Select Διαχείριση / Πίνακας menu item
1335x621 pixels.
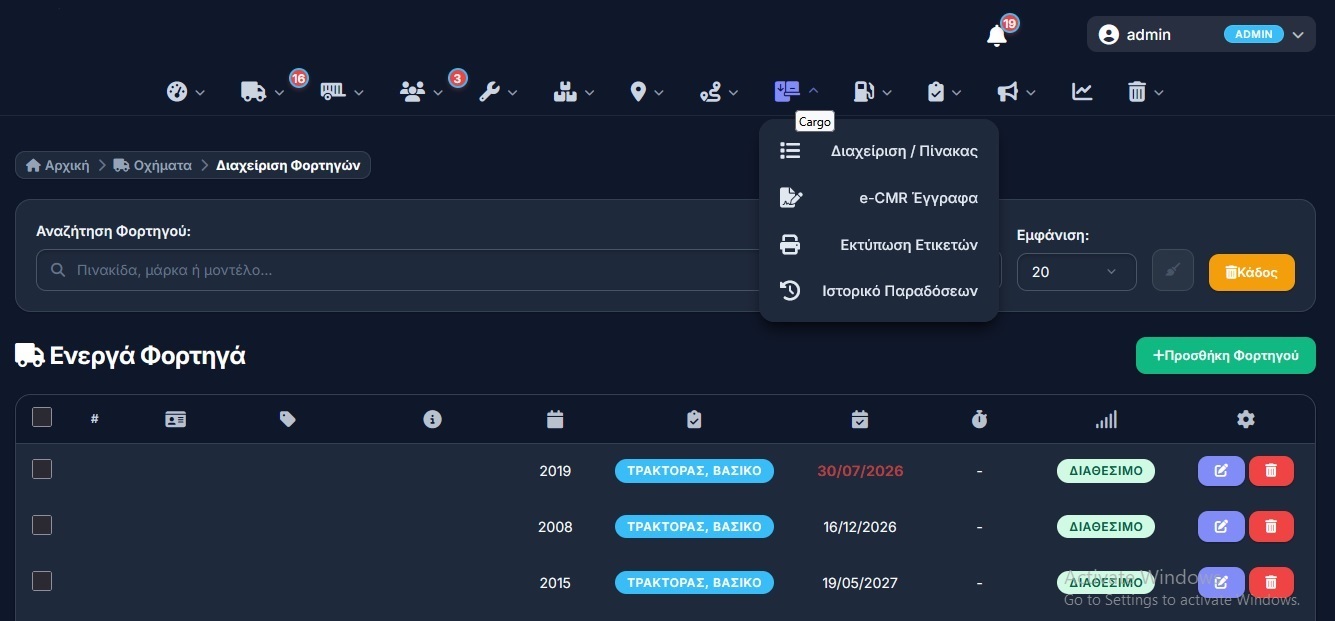[x=879, y=151]
